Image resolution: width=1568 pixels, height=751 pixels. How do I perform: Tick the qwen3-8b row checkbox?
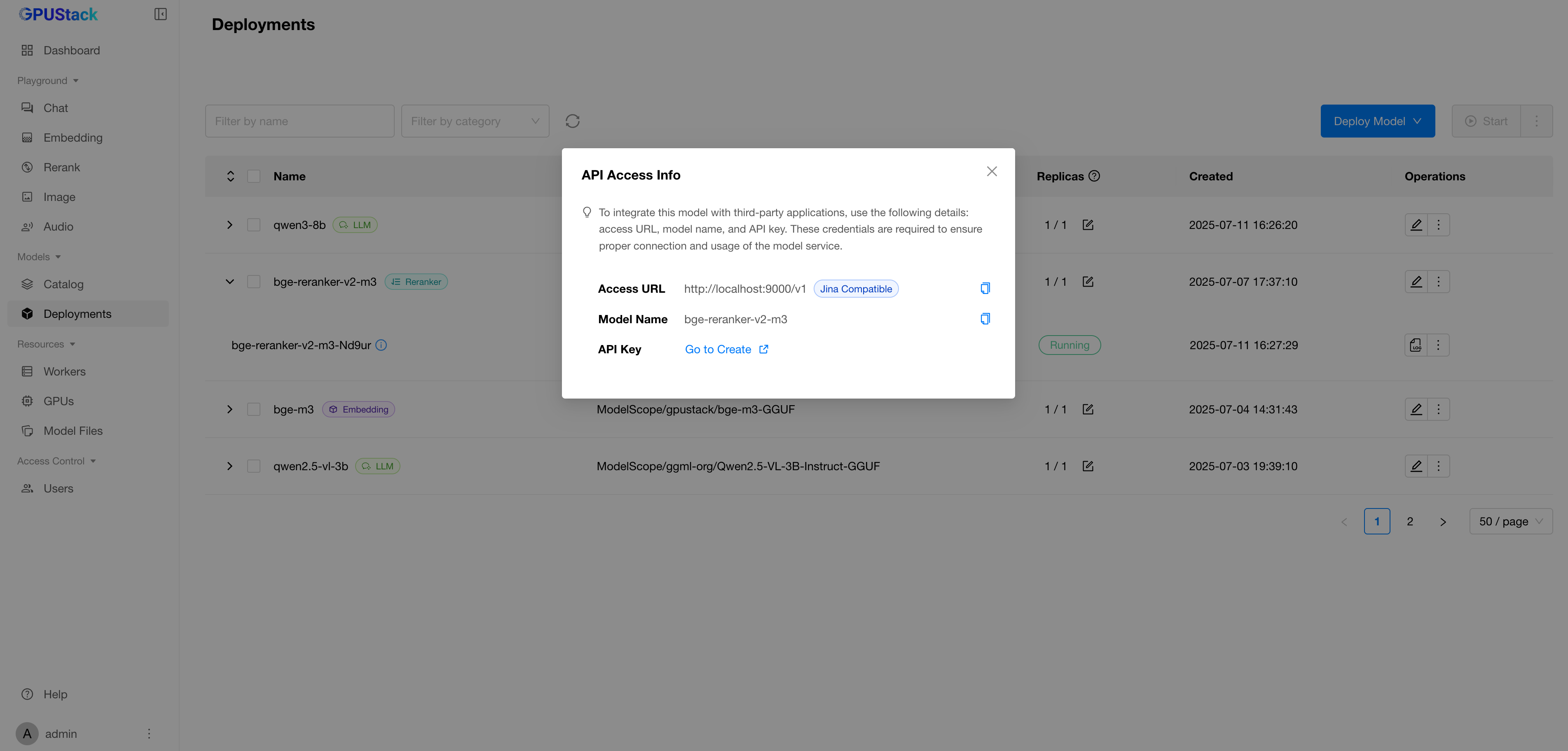254,225
